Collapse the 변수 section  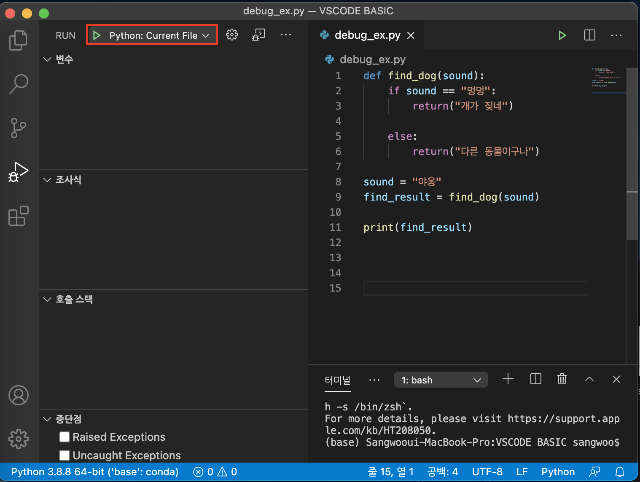click(x=47, y=59)
